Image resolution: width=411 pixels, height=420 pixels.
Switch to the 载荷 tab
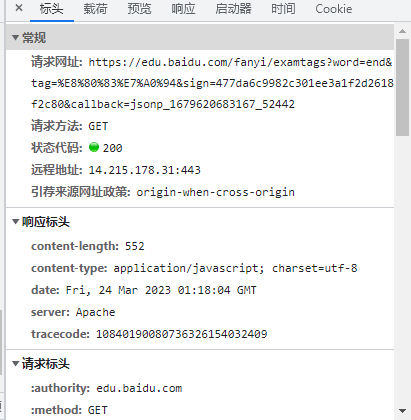[95, 9]
